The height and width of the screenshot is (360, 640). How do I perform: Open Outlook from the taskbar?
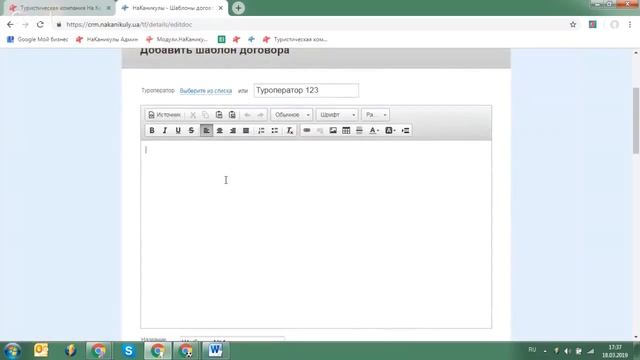tap(41, 350)
